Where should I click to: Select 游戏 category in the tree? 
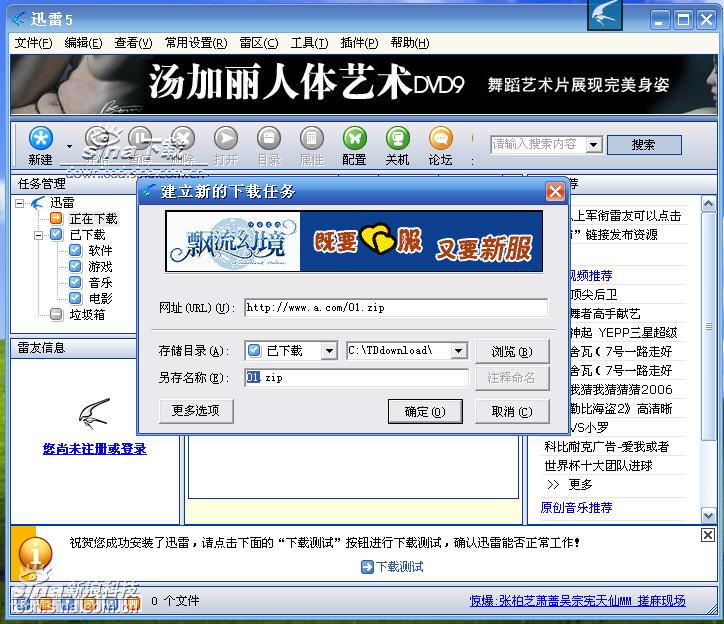pos(100,267)
